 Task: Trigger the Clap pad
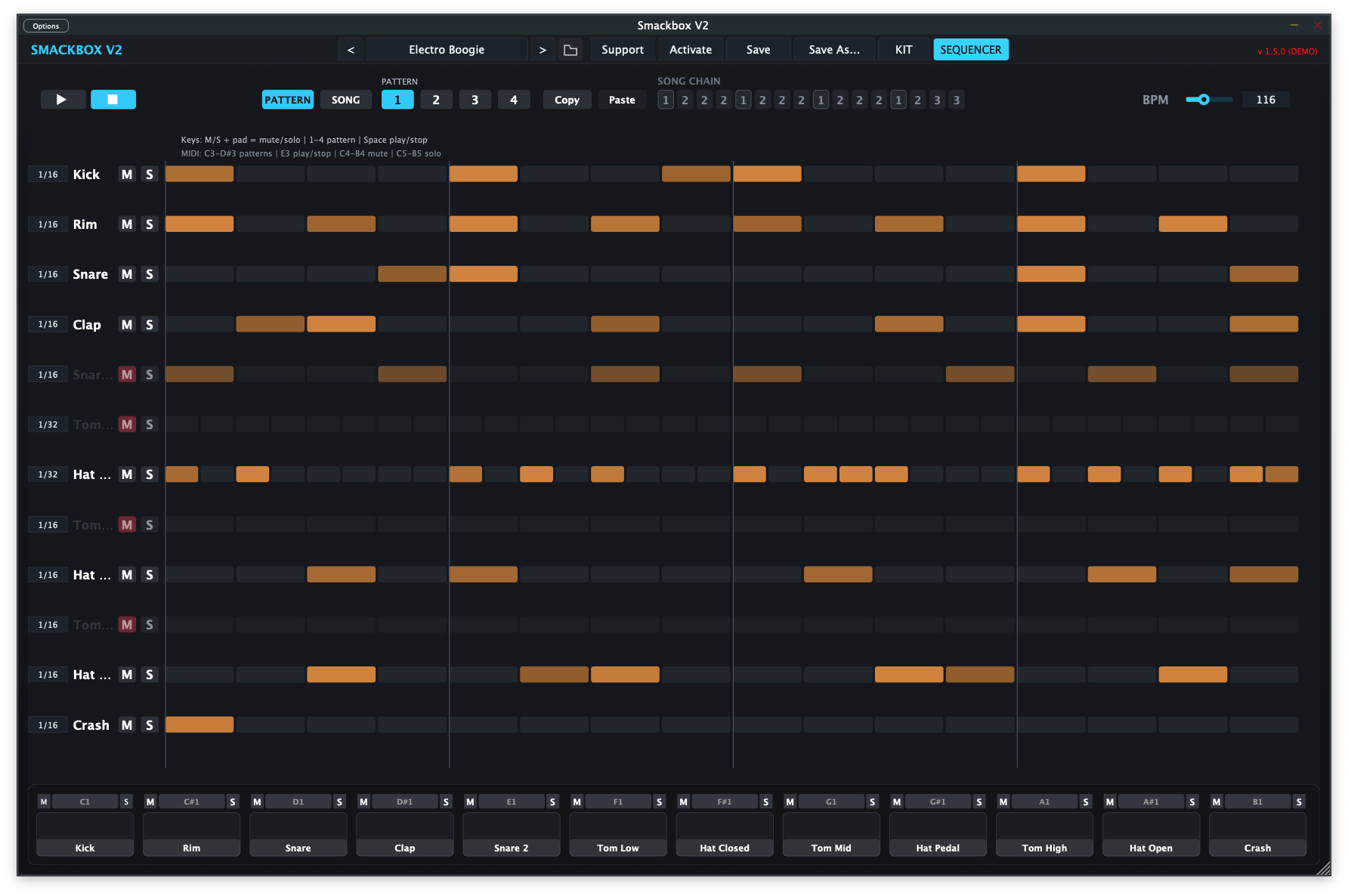coord(405,834)
